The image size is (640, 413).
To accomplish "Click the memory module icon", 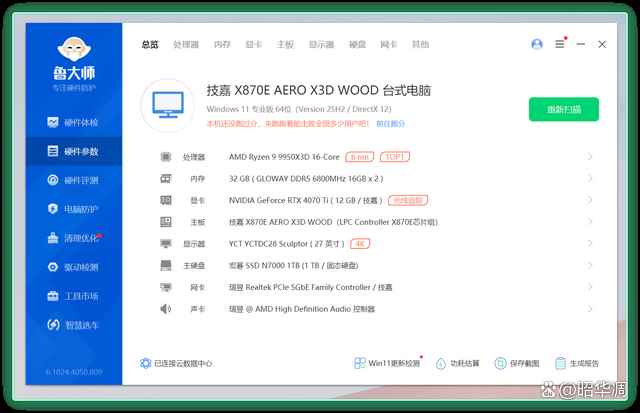I will 166,178.
